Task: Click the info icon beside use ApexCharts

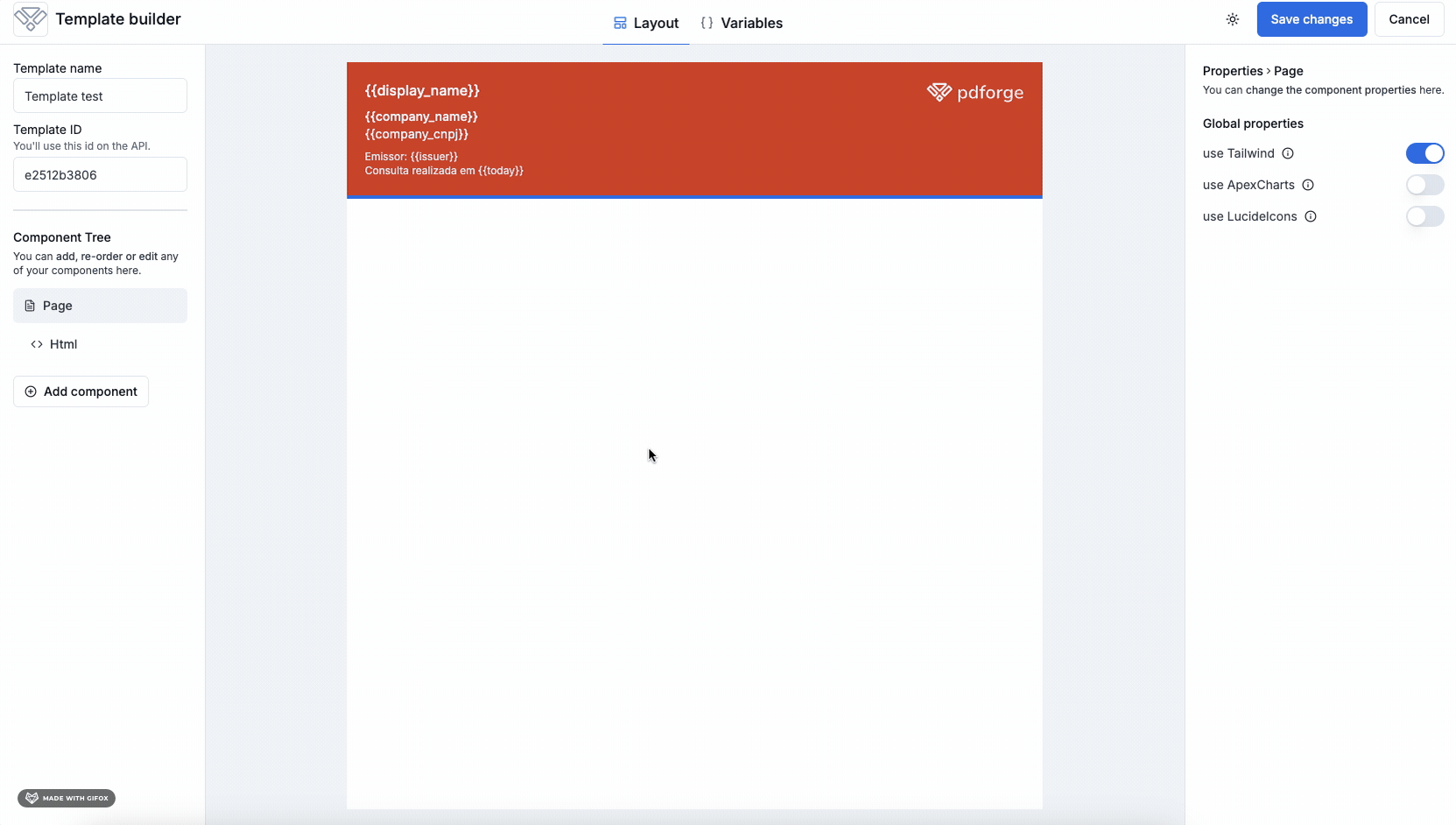Action: (1308, 185)
